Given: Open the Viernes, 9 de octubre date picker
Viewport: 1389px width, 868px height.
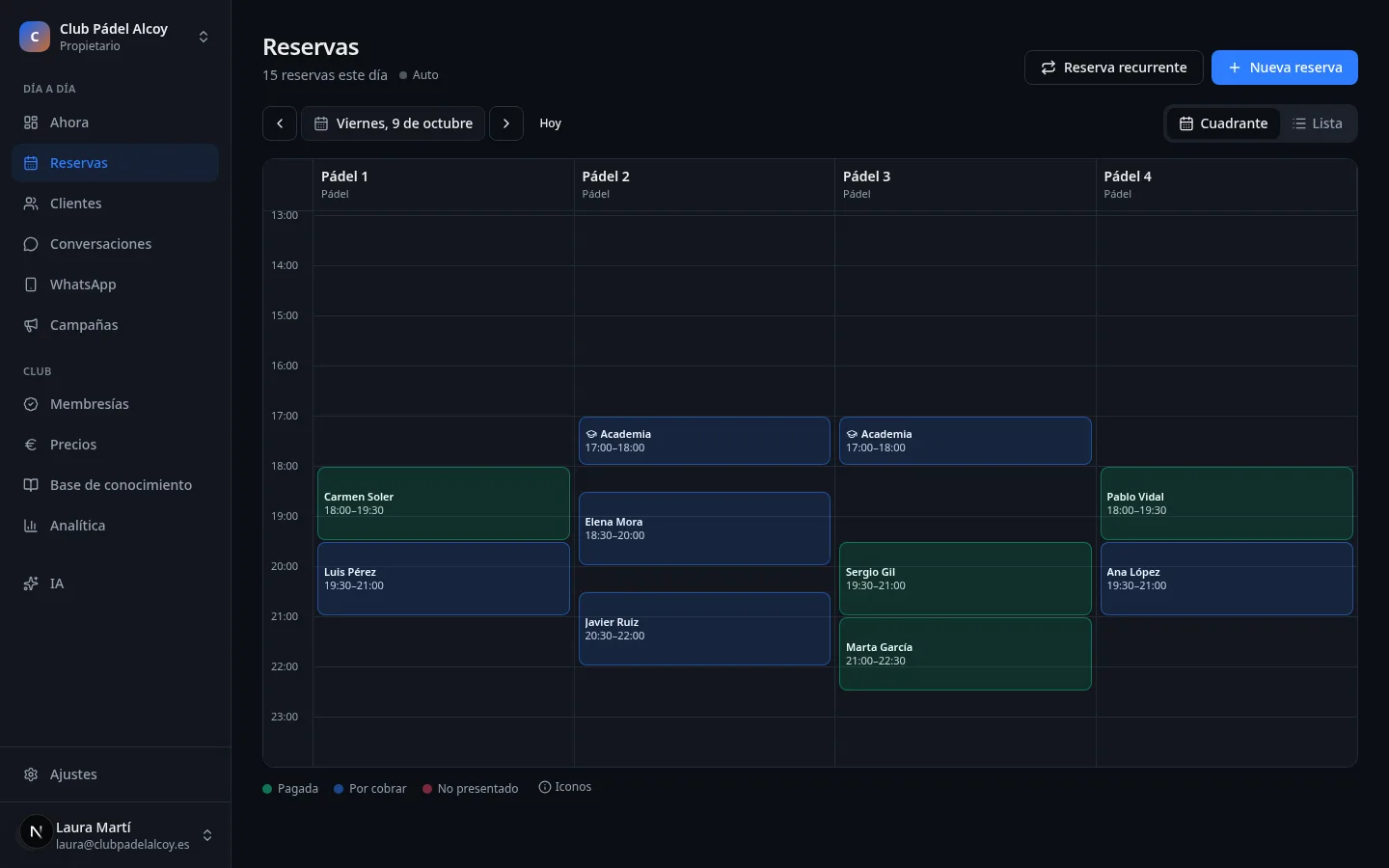Looking at the screenshot, I should 394,123.
